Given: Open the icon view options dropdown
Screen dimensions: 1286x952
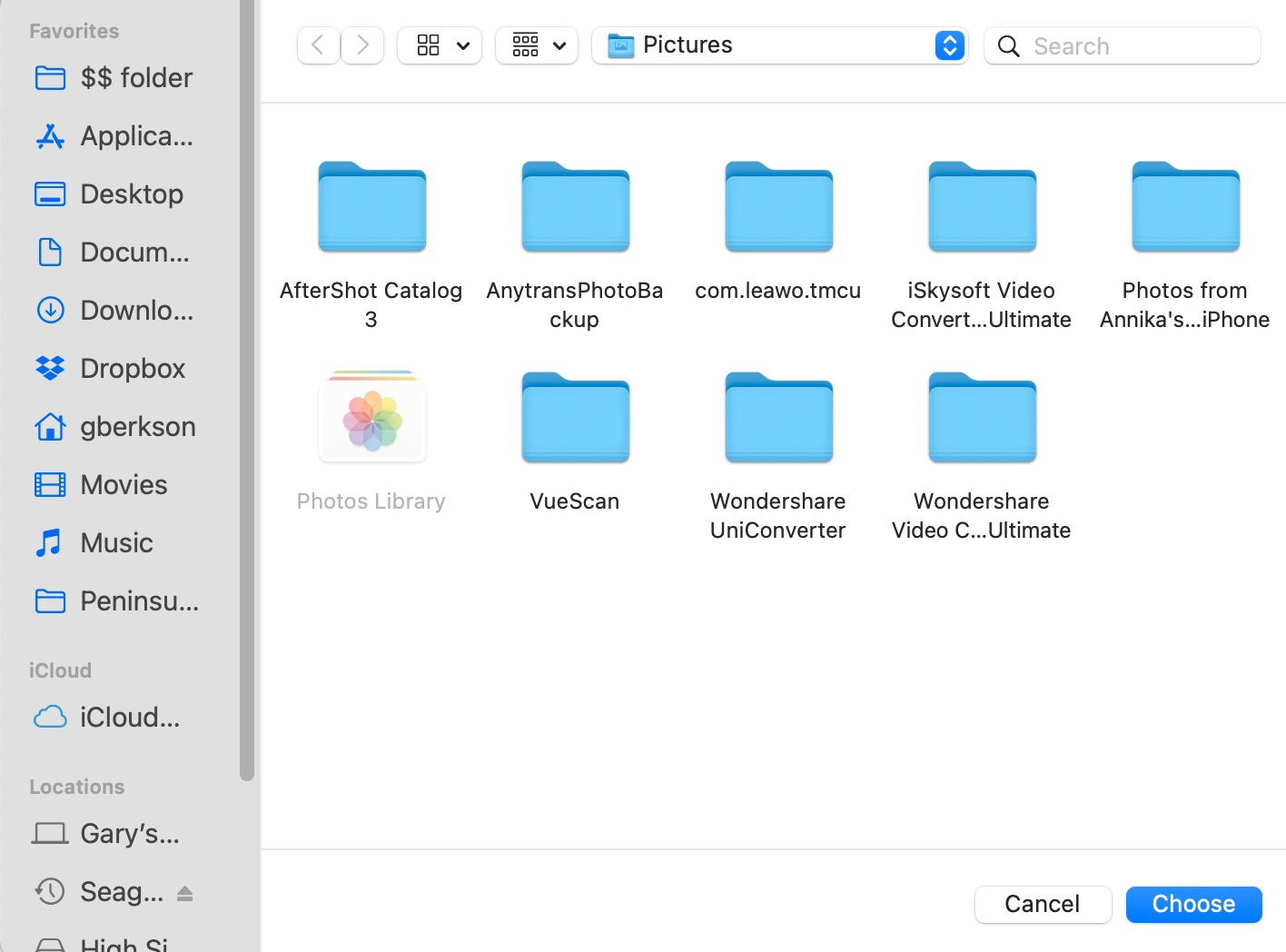Looking at the screenshot, I should pyautogui.click(x=440, y=45).
